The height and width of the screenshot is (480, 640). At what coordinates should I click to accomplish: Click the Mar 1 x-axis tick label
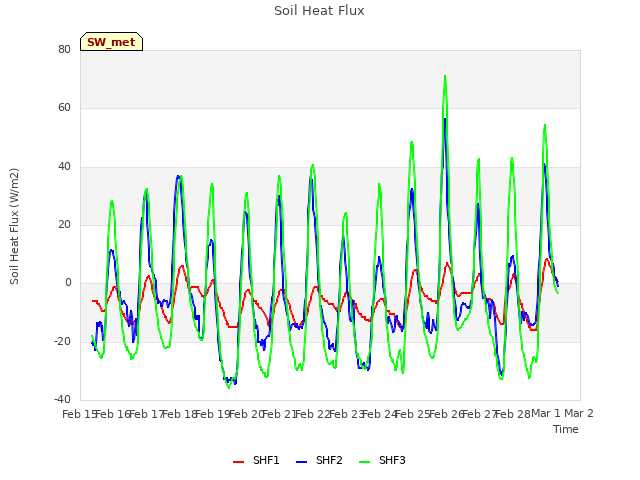click(x=546, y=413)
